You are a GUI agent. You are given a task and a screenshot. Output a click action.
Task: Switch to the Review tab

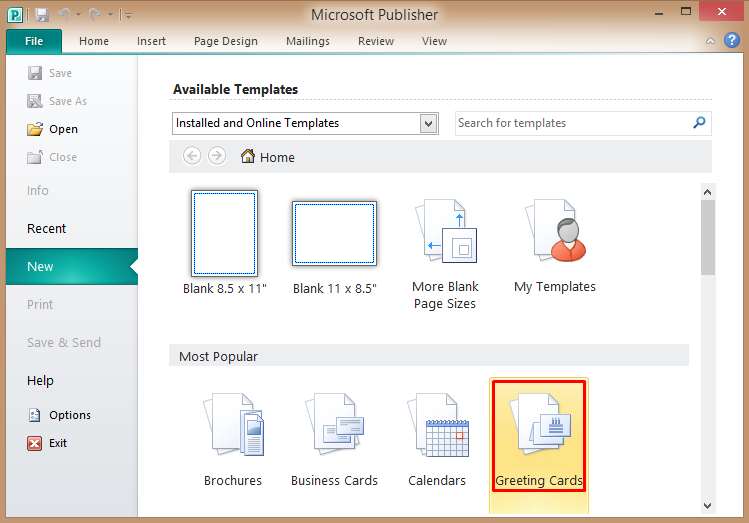point(375,41)
